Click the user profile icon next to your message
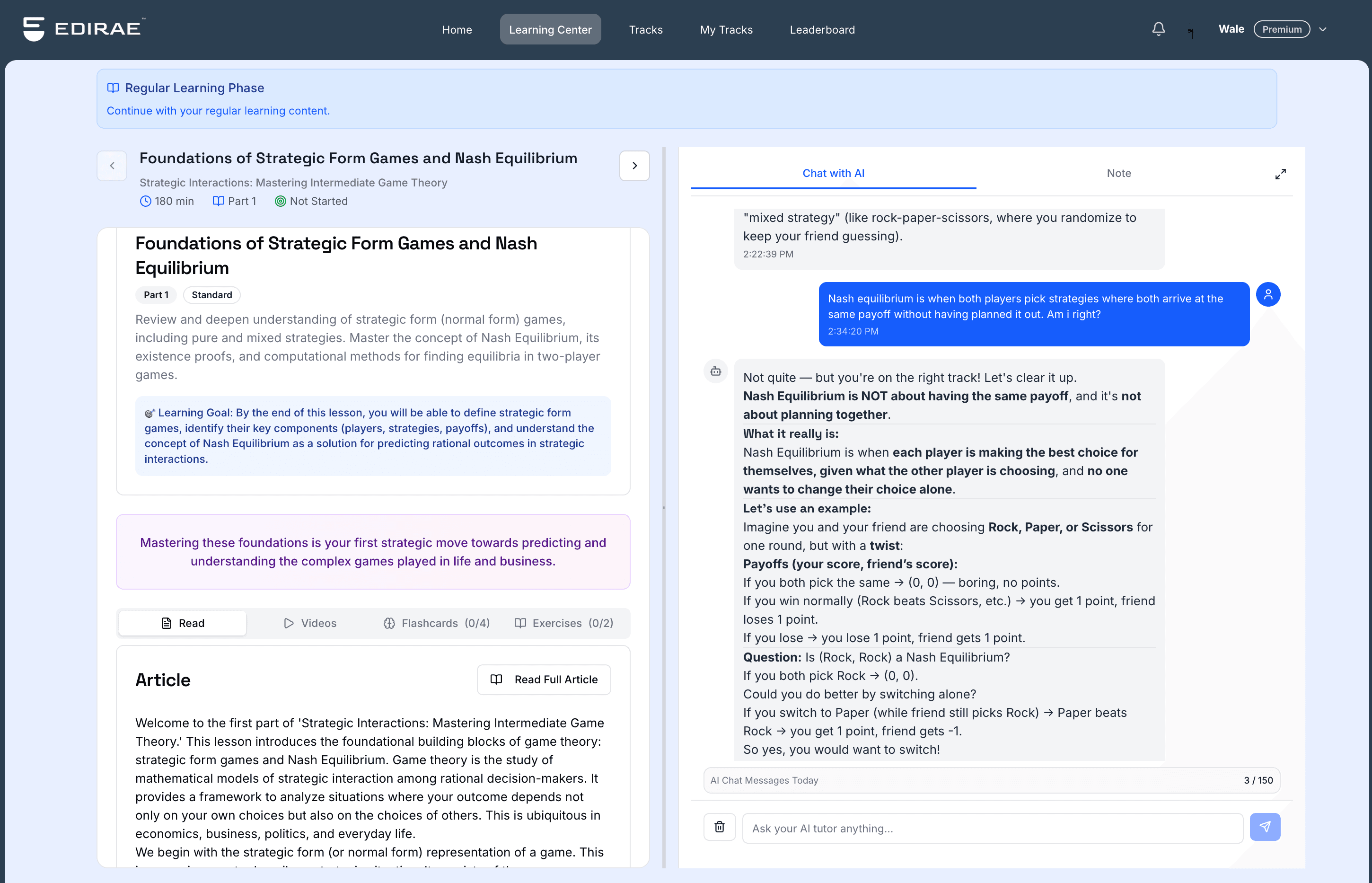Viewport: 1372px width, 883px height. coord(1269,294)
